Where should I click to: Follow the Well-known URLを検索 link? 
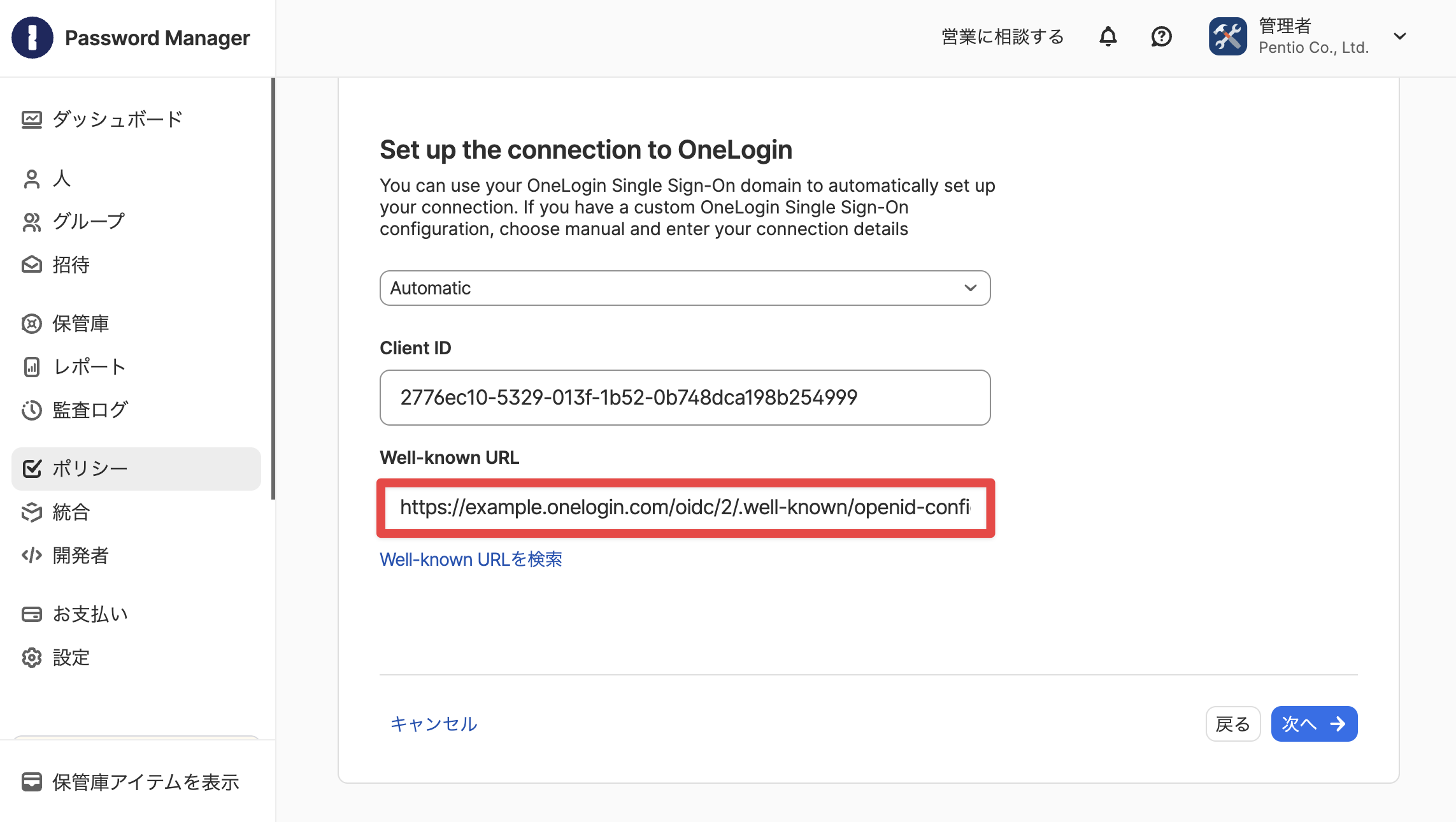[x=471, y=559]
